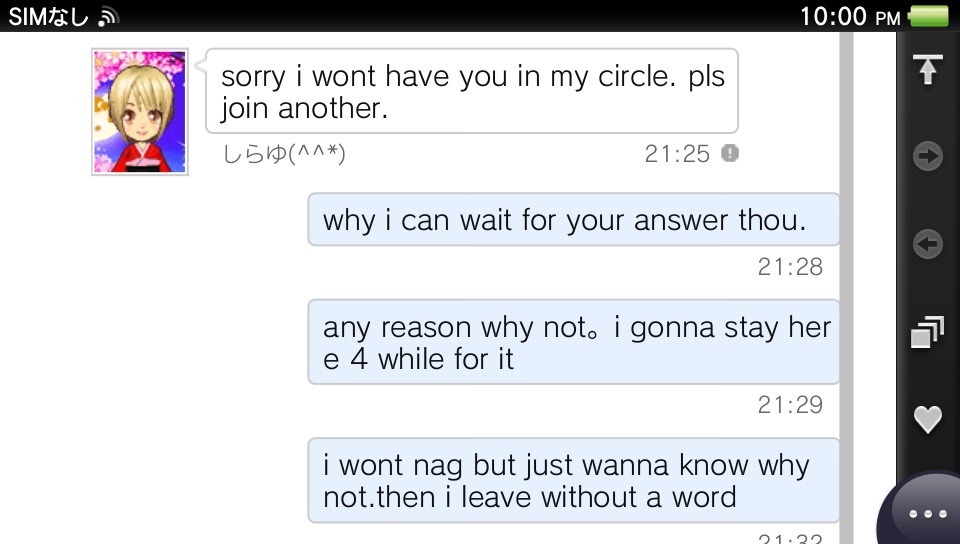This screenshot has height=544, width=960.
Task: Click the vertical scrollbar track
Action: pyautogui.click(x=846, y=288)
